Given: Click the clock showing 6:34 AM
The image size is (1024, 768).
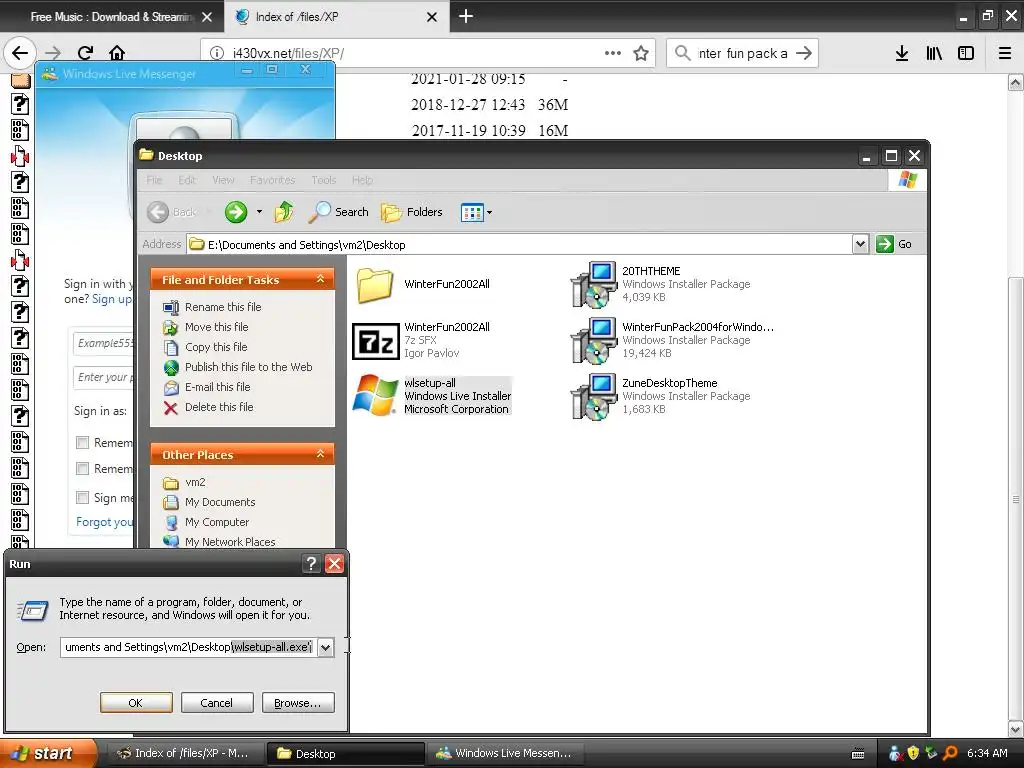Looking at the screenshot, I should click(x=987, y=753).
